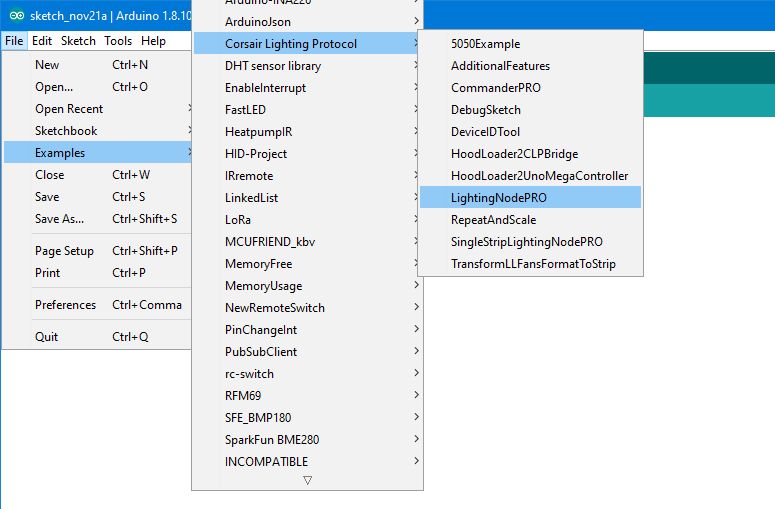Open Preferences from File menu

point(97,305)
